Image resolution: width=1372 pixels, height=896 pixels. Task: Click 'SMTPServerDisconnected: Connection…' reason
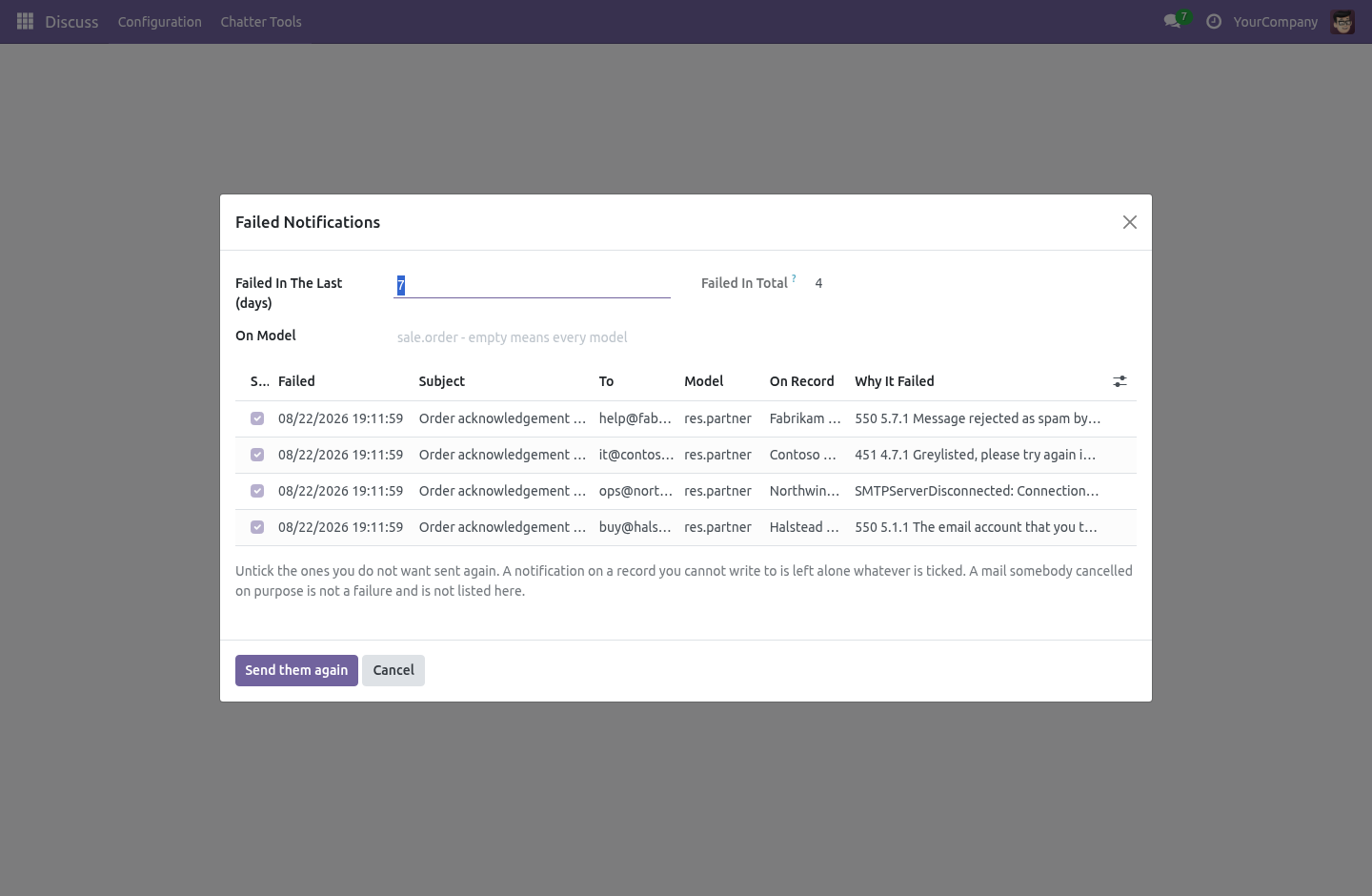click(977, 491)
